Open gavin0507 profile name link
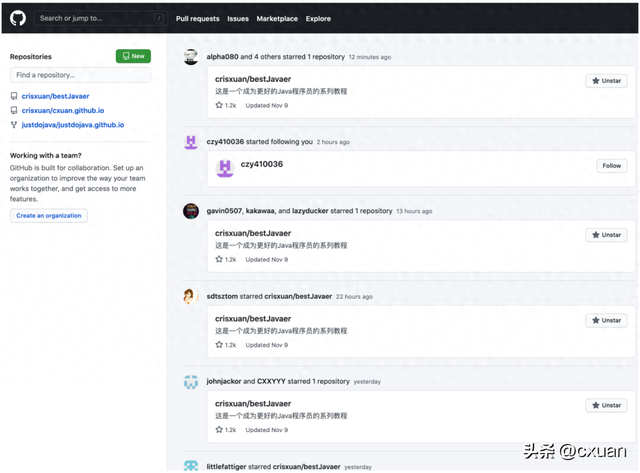The image size is (640, 473). click(224, 211)
